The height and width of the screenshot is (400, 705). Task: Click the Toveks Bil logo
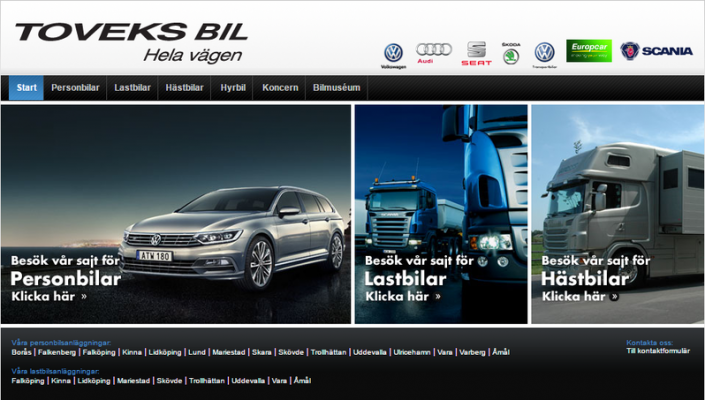[x=132, y=43]
